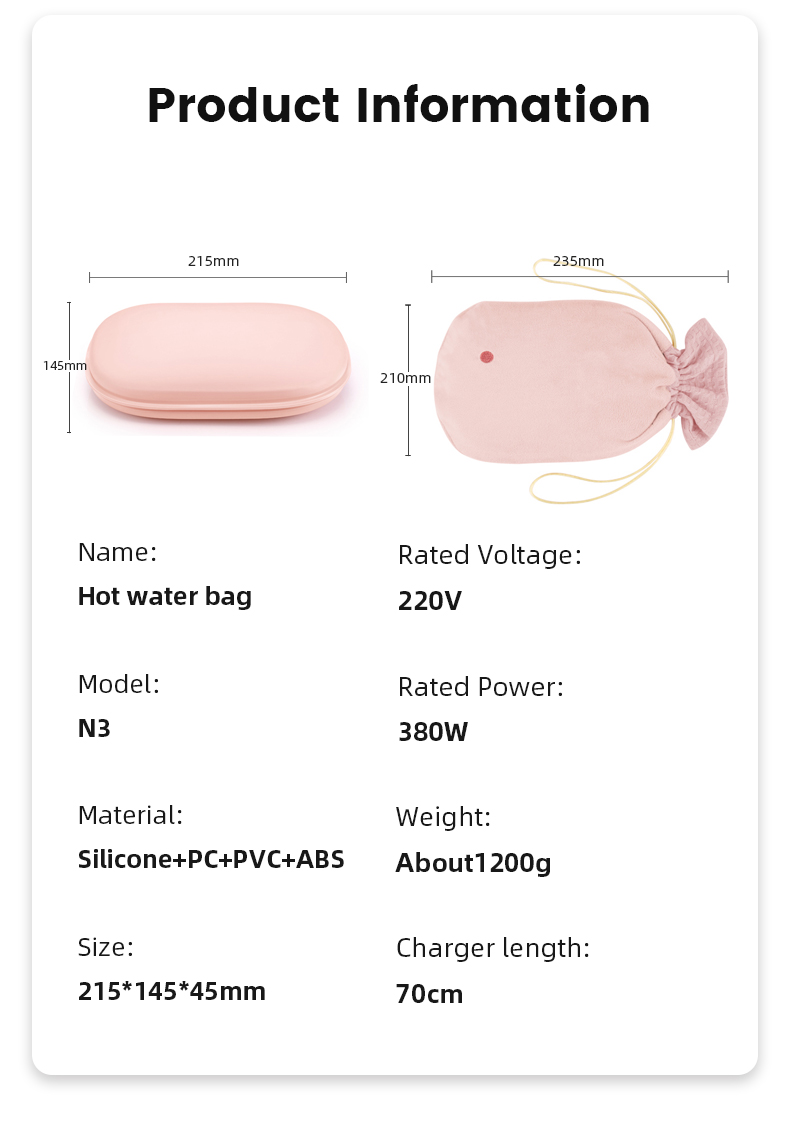The image size is (790, 1146).
Task: Click the 235mm pouch width label
Action: point(578,261)
